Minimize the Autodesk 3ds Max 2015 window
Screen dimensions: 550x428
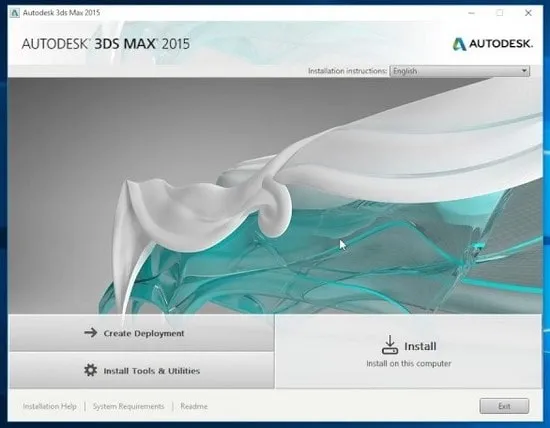click(471, 13)
